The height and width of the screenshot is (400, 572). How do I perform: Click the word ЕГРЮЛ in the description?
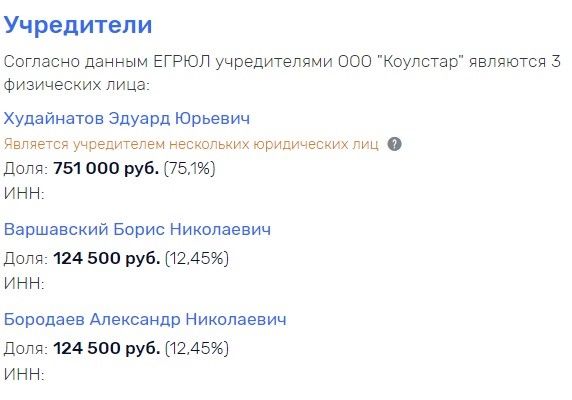click(182, 61)
